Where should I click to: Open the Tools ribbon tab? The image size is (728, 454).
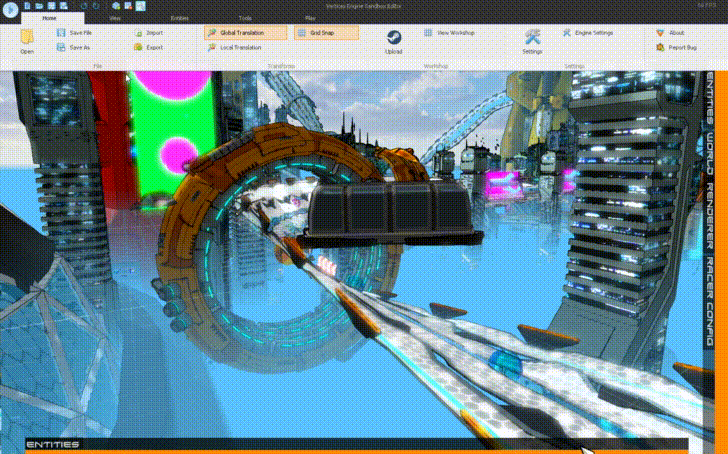[x=245, y=18]
